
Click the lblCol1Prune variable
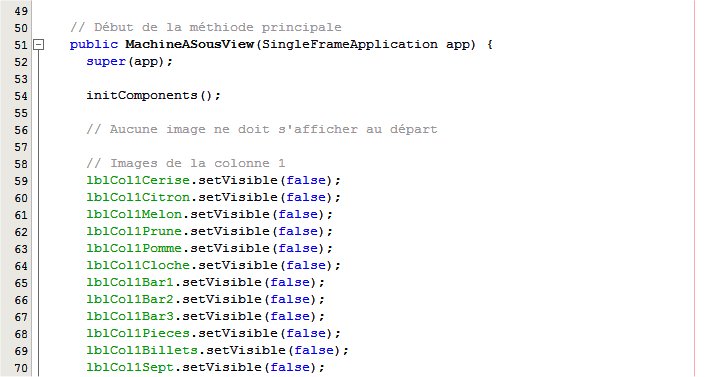(x=134, y=231)
